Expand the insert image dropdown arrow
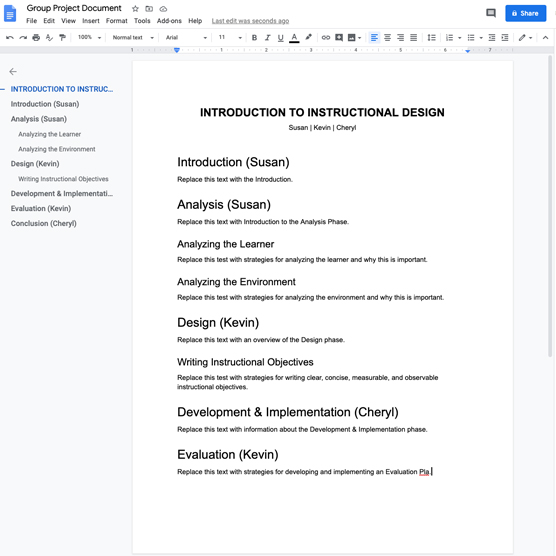 360,38
